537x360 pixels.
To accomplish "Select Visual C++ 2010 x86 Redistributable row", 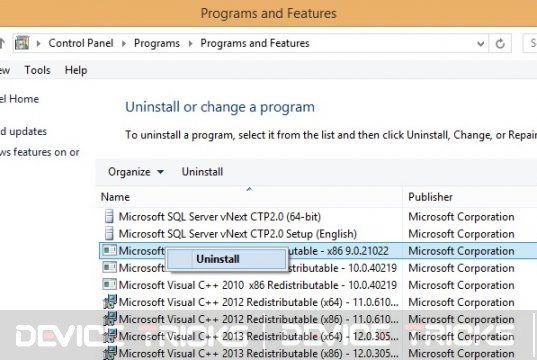I will [319, 285].
